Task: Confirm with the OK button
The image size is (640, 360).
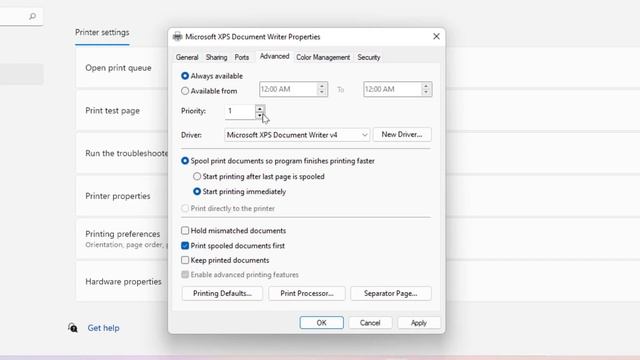Action: [322, 323]
